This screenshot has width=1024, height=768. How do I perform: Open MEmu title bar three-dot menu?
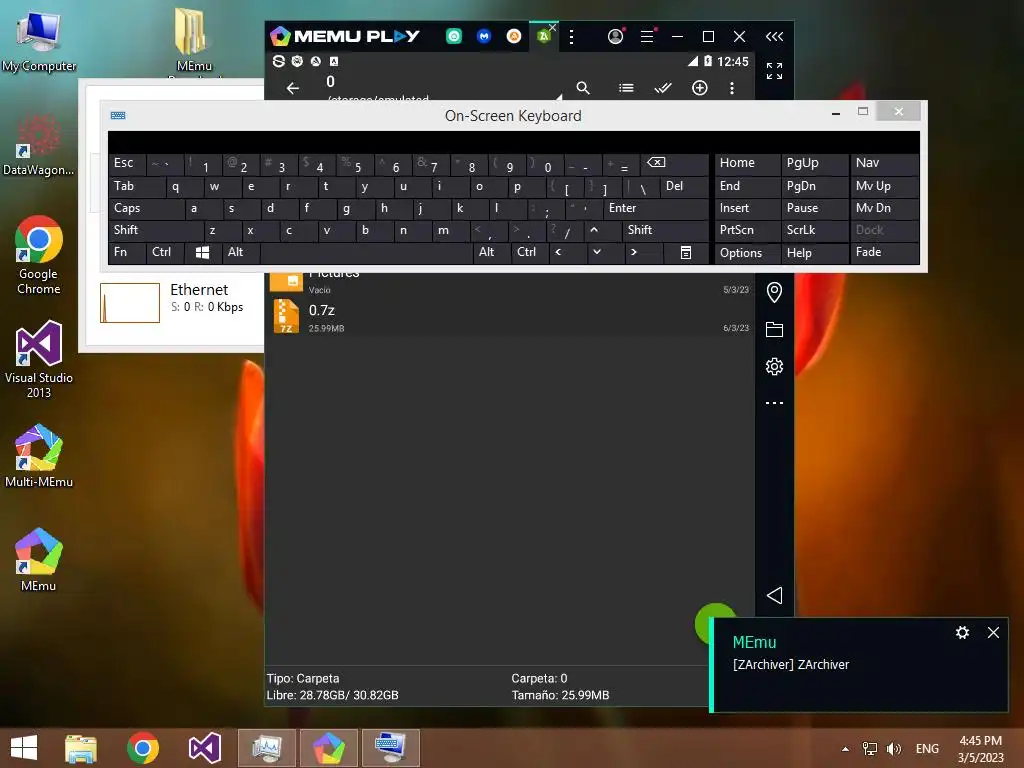tap(571, 37)
